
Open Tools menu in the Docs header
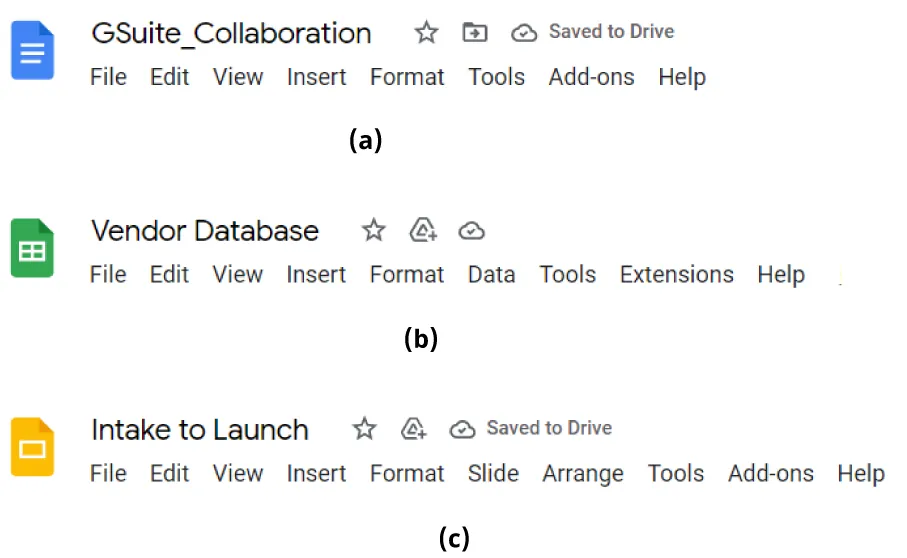[x=496, y=77]
